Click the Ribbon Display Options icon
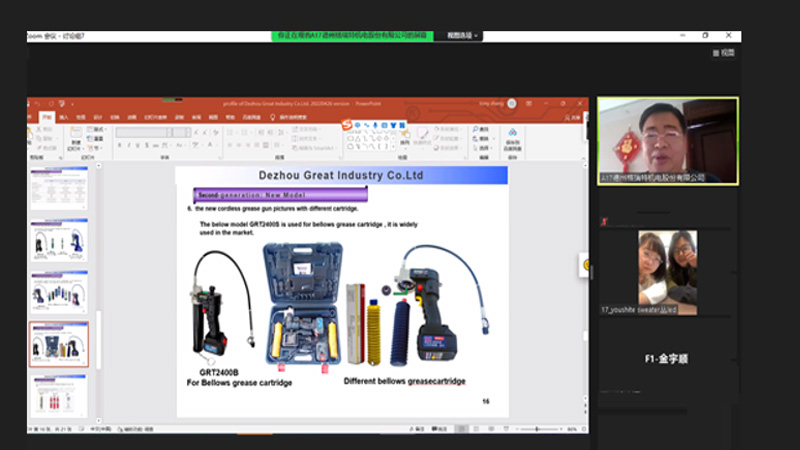Screen dimensions: 800x450 pos(529,104)
